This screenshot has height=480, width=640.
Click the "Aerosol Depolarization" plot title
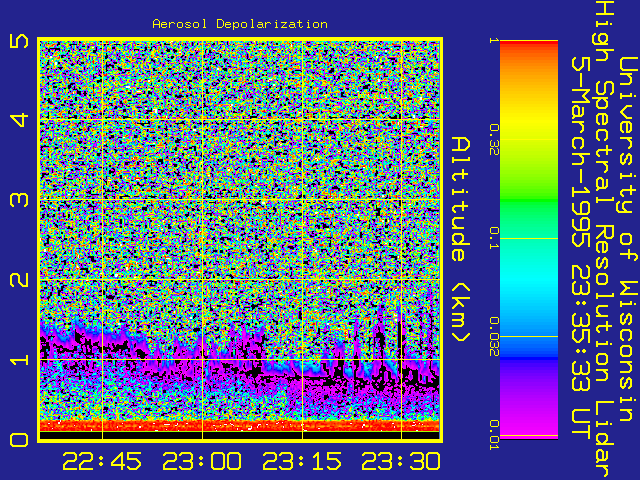[240, 24]
